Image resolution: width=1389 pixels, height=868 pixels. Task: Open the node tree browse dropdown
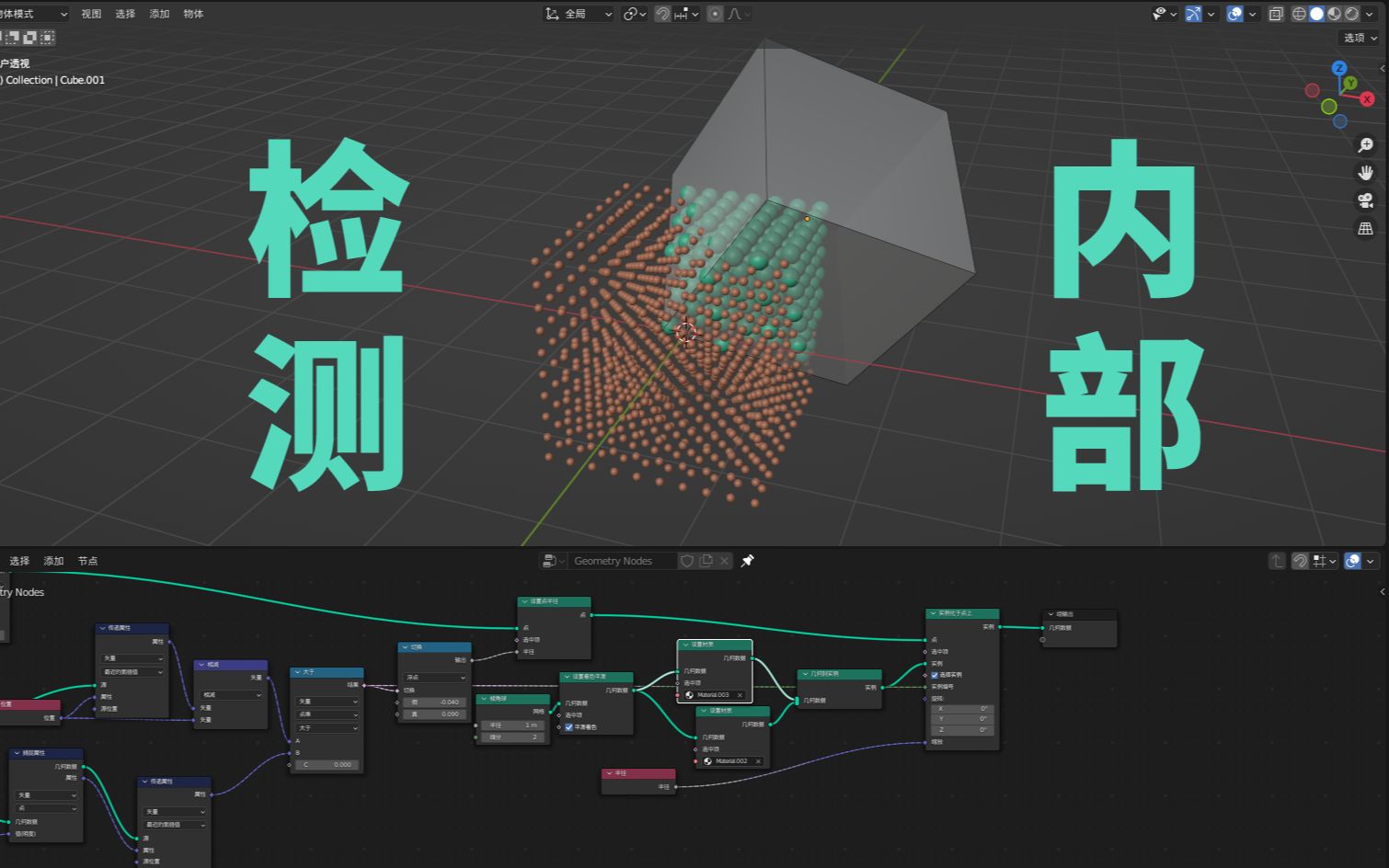(x=553, y=561)
